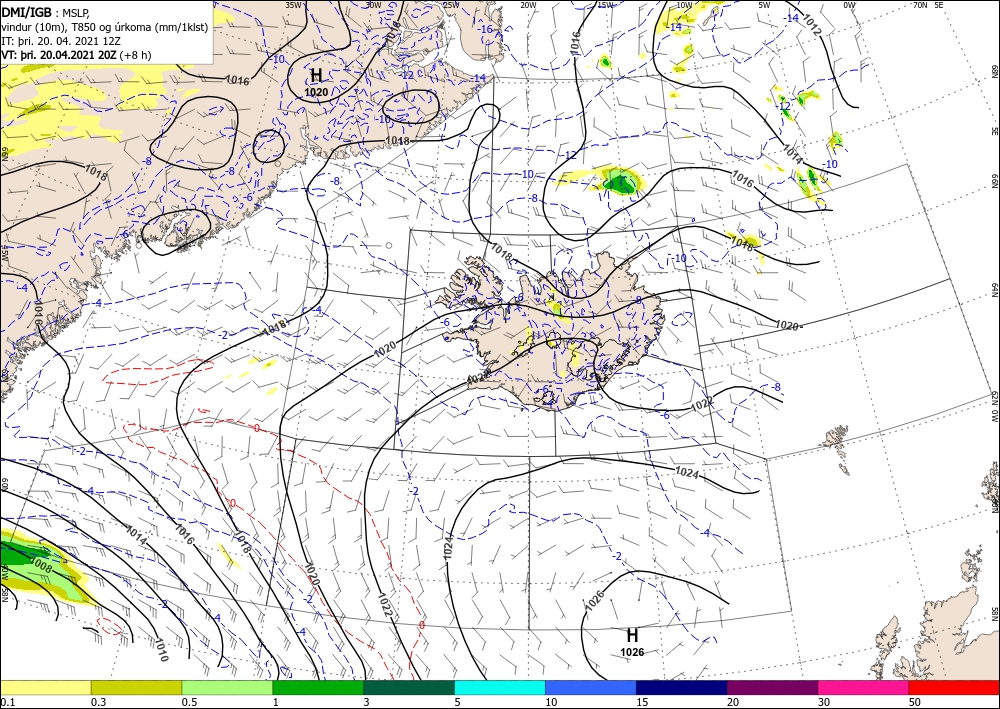
Task: Click the "5W" longitude label at top
Action: coord(764,5)
